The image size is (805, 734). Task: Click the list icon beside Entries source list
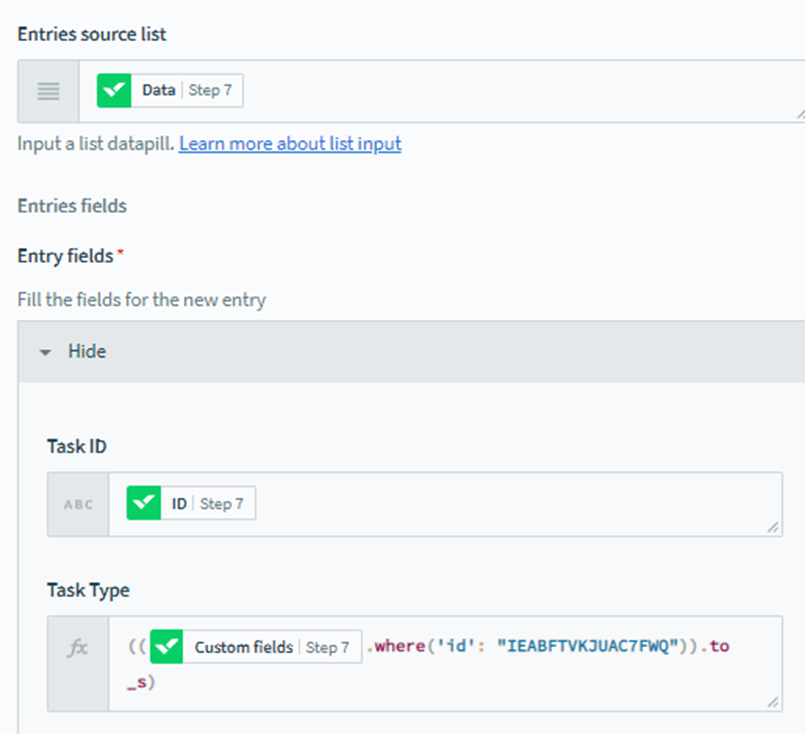click(48, 91)
